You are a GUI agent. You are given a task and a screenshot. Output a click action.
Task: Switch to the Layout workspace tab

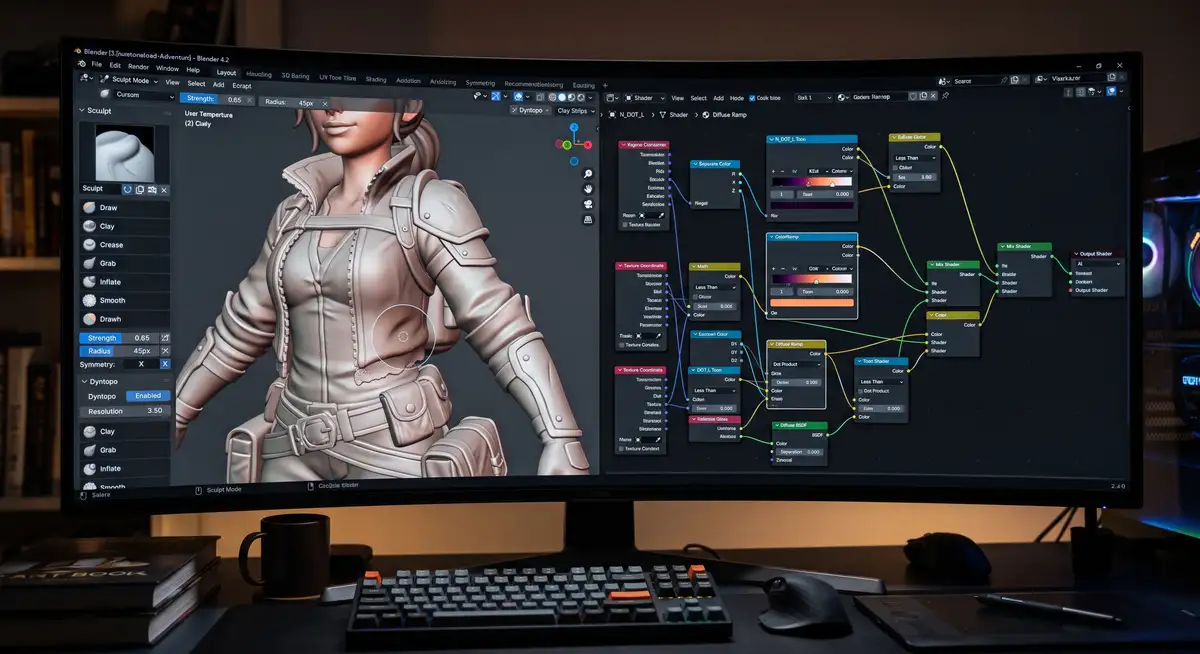click(226, 72)
